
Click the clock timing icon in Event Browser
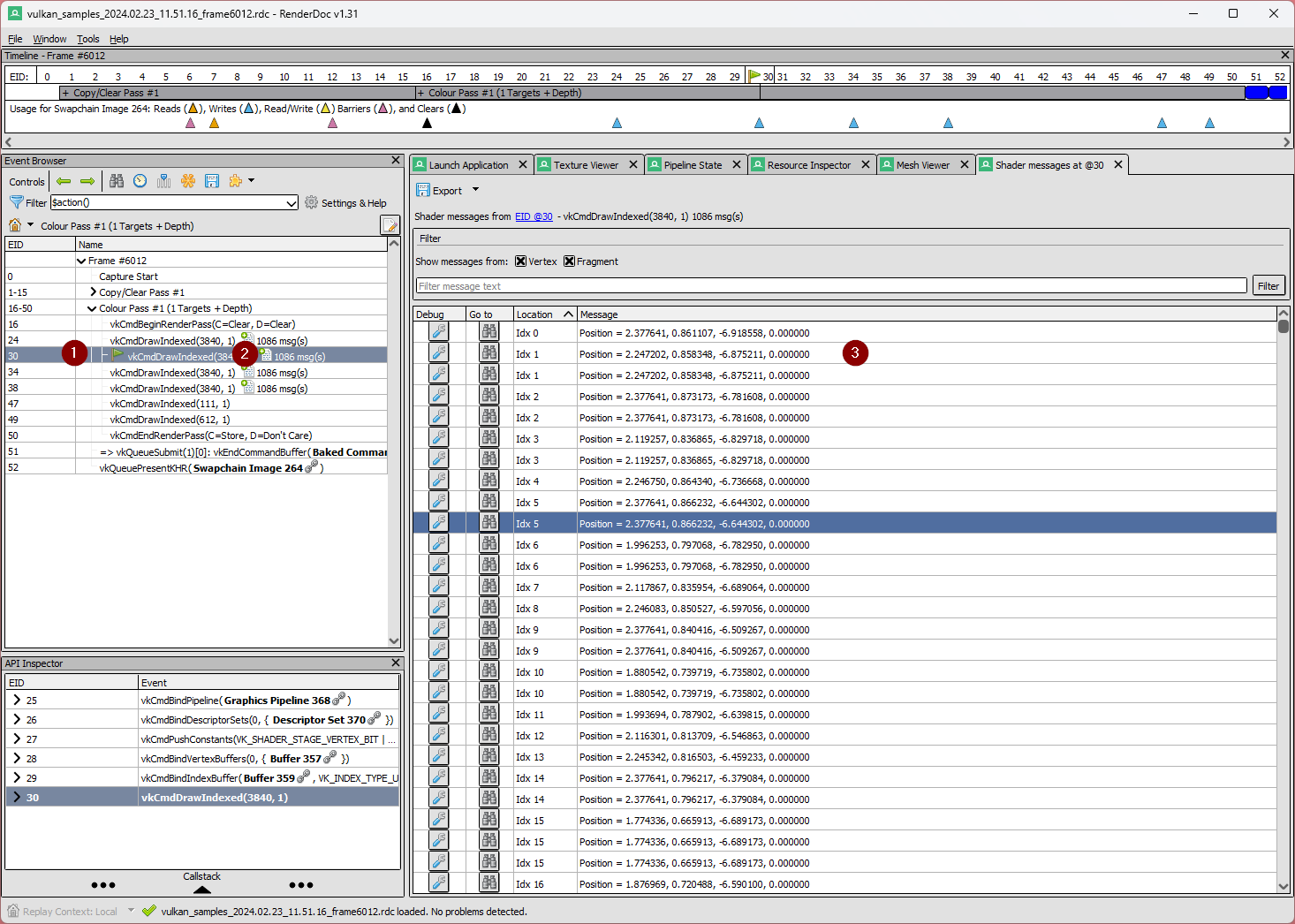(140, 181)
